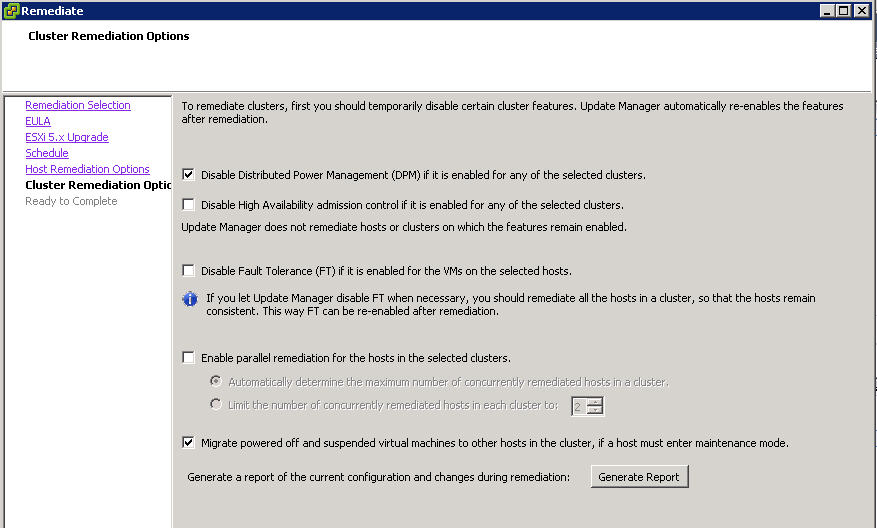Open the EULA step link
Image resolution: width=877 pixels, height=528 pixels.
(x=38, y=121)
